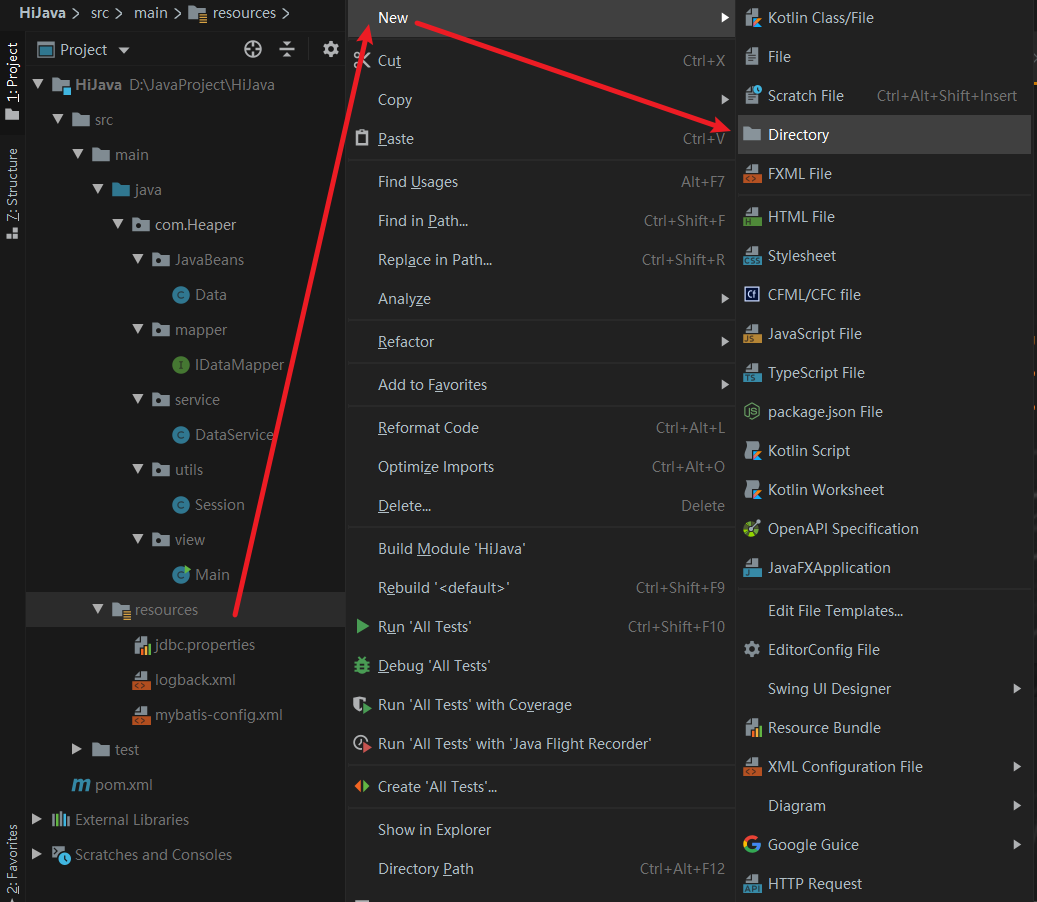The height and width of the screenshot is (902, 1037).
Task: Open Project panel settings gear
Action: 331,50
